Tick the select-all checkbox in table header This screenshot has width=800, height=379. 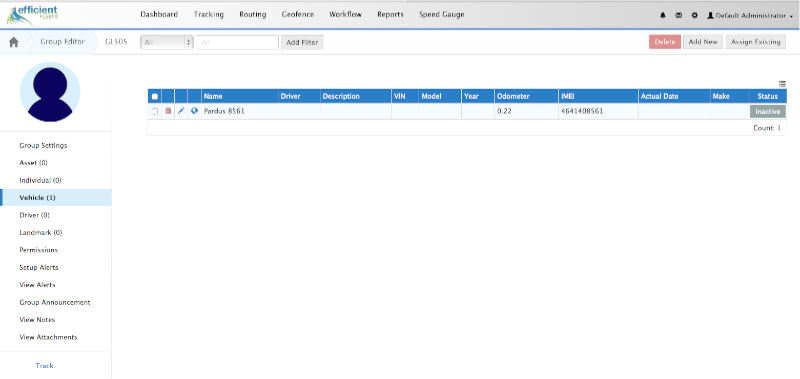(x=155, y=96)
